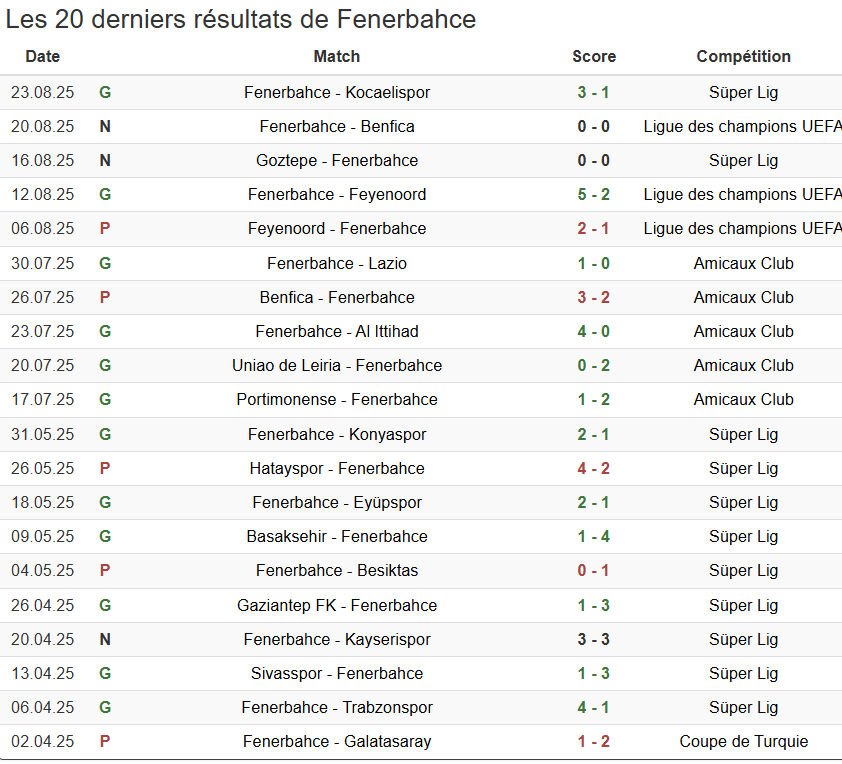Click the Coupe de Turquie competition label
The height and width of the screenshot is (764, 842).
(743, 742)
